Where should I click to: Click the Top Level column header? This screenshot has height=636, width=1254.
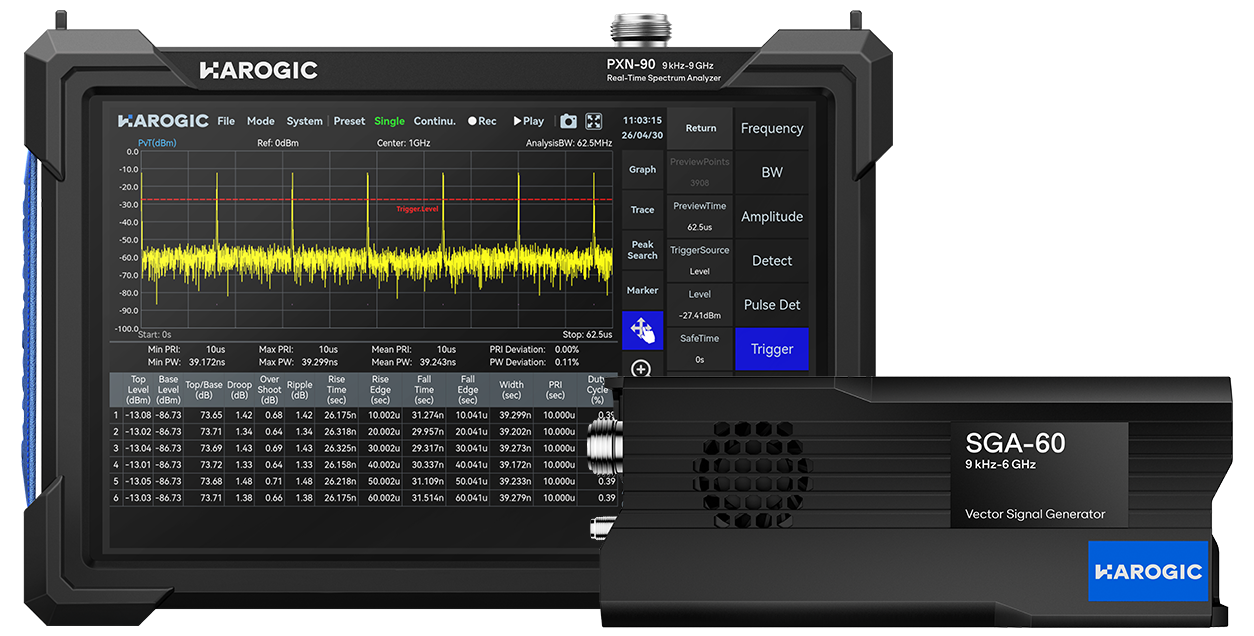coord(138,390)
